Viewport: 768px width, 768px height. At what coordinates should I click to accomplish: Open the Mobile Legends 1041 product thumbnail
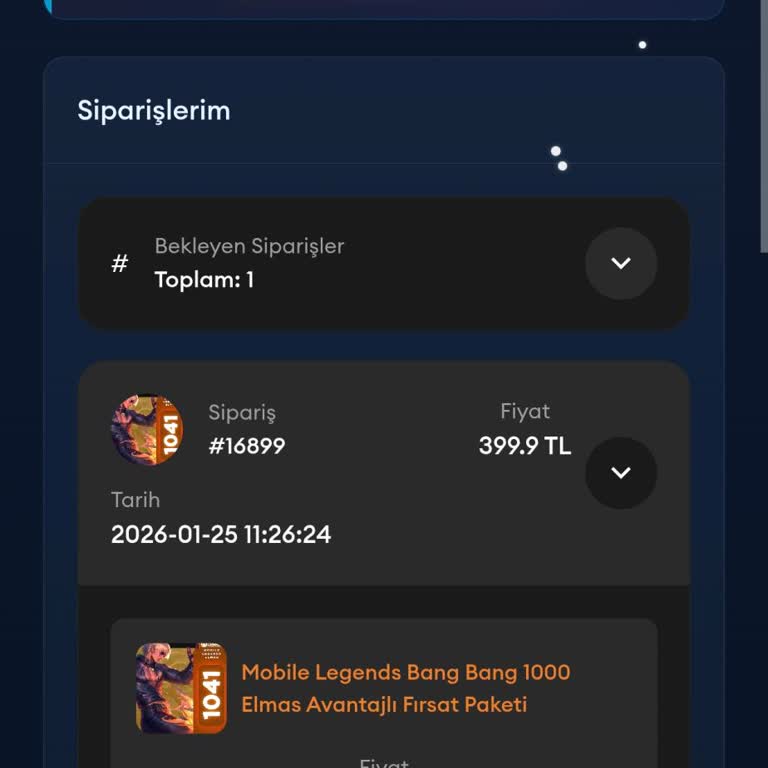[x=181, y=688]
